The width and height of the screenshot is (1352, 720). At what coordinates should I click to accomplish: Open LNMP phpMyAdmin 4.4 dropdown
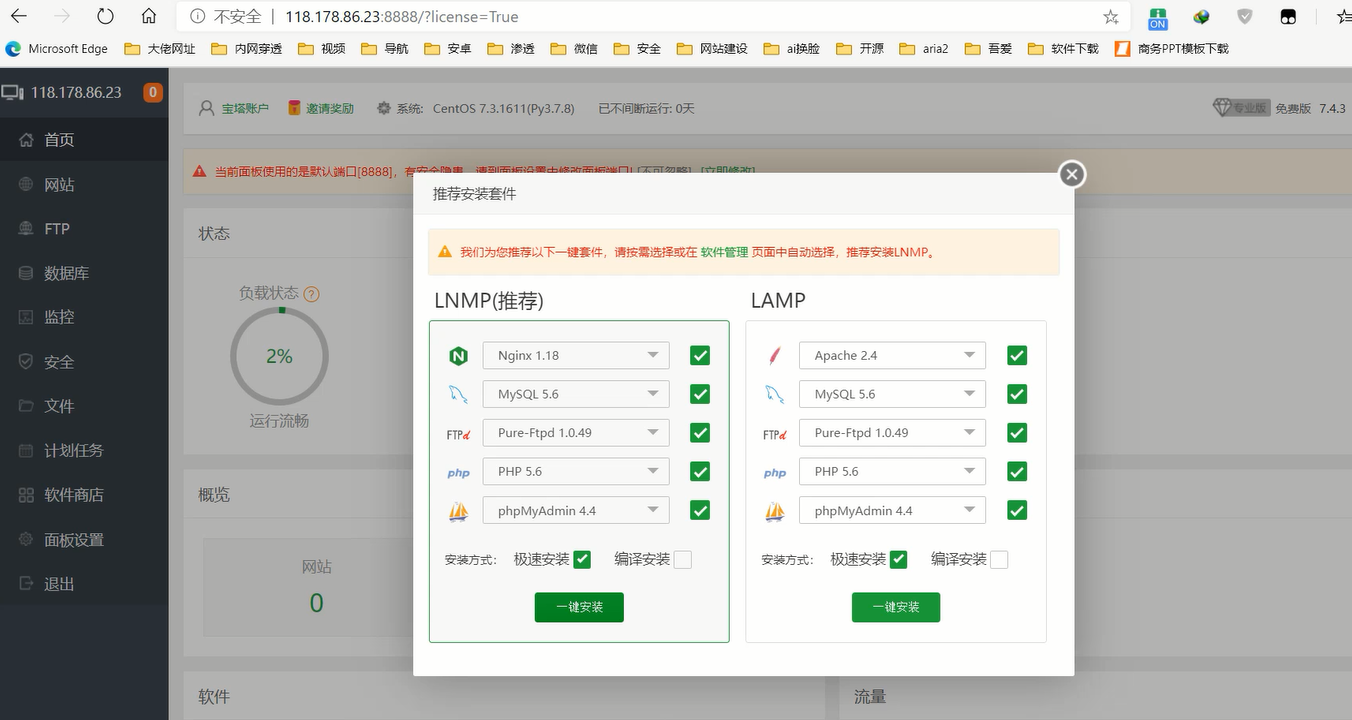coord(576,510)
